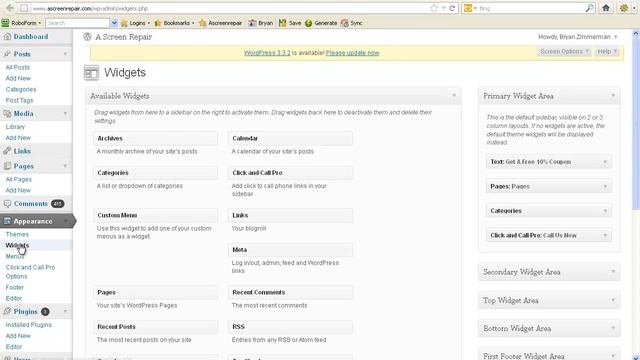Screen dimensions: 640x360
Task: Click the browser back arrow button
Action: pos(10,8)
